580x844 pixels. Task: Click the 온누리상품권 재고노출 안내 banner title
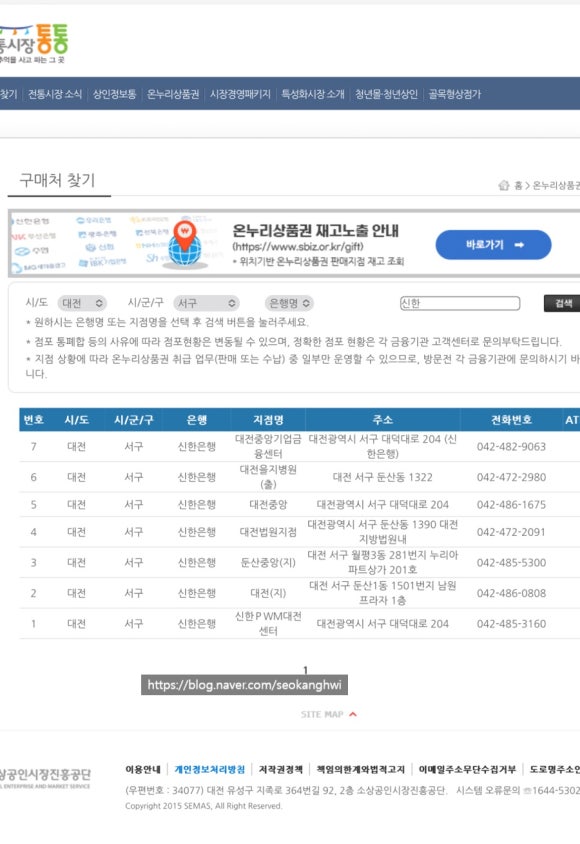315,231
